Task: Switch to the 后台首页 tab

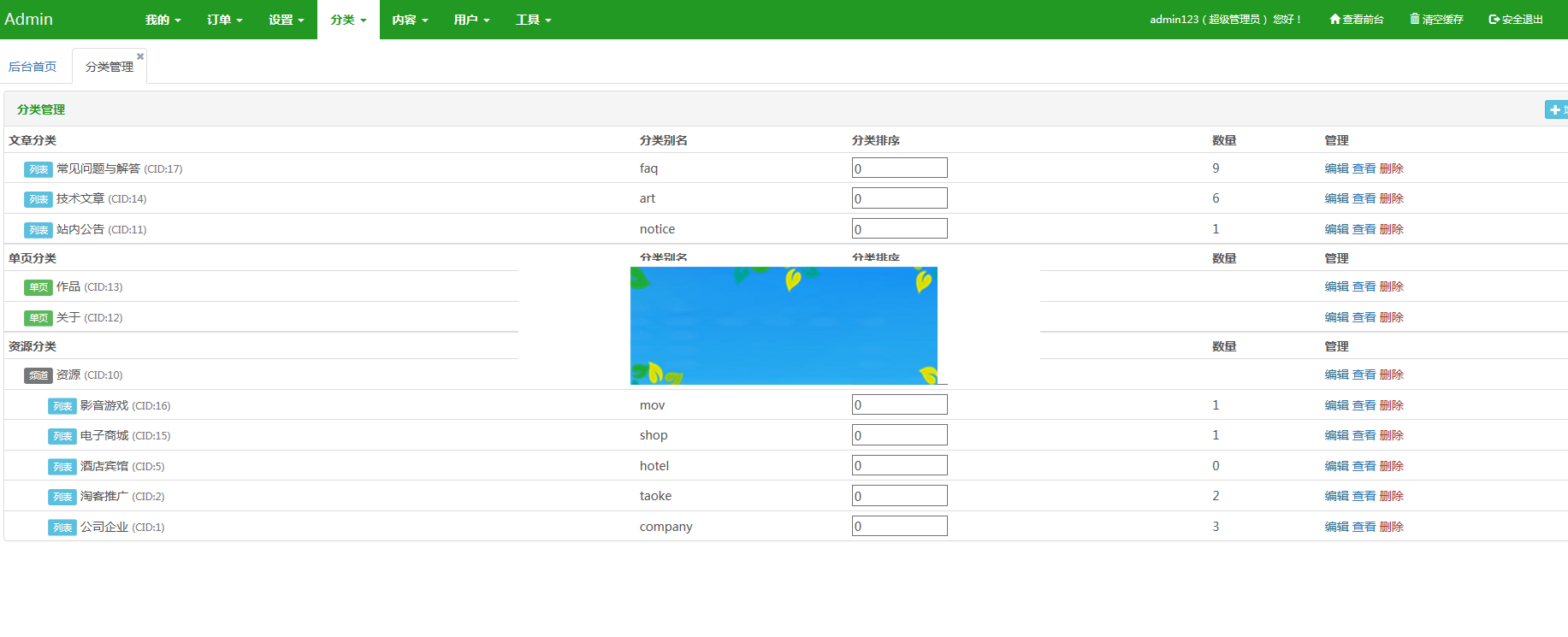Action: click(x=33, y=67)
